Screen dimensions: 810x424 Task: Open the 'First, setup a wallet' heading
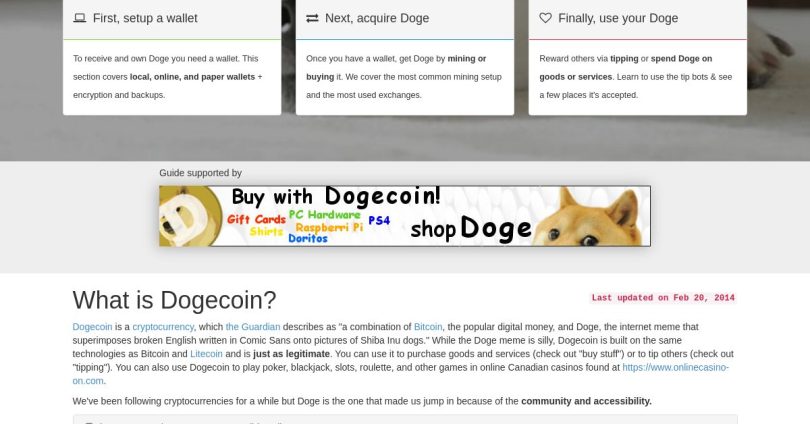[x=145, y=18]
